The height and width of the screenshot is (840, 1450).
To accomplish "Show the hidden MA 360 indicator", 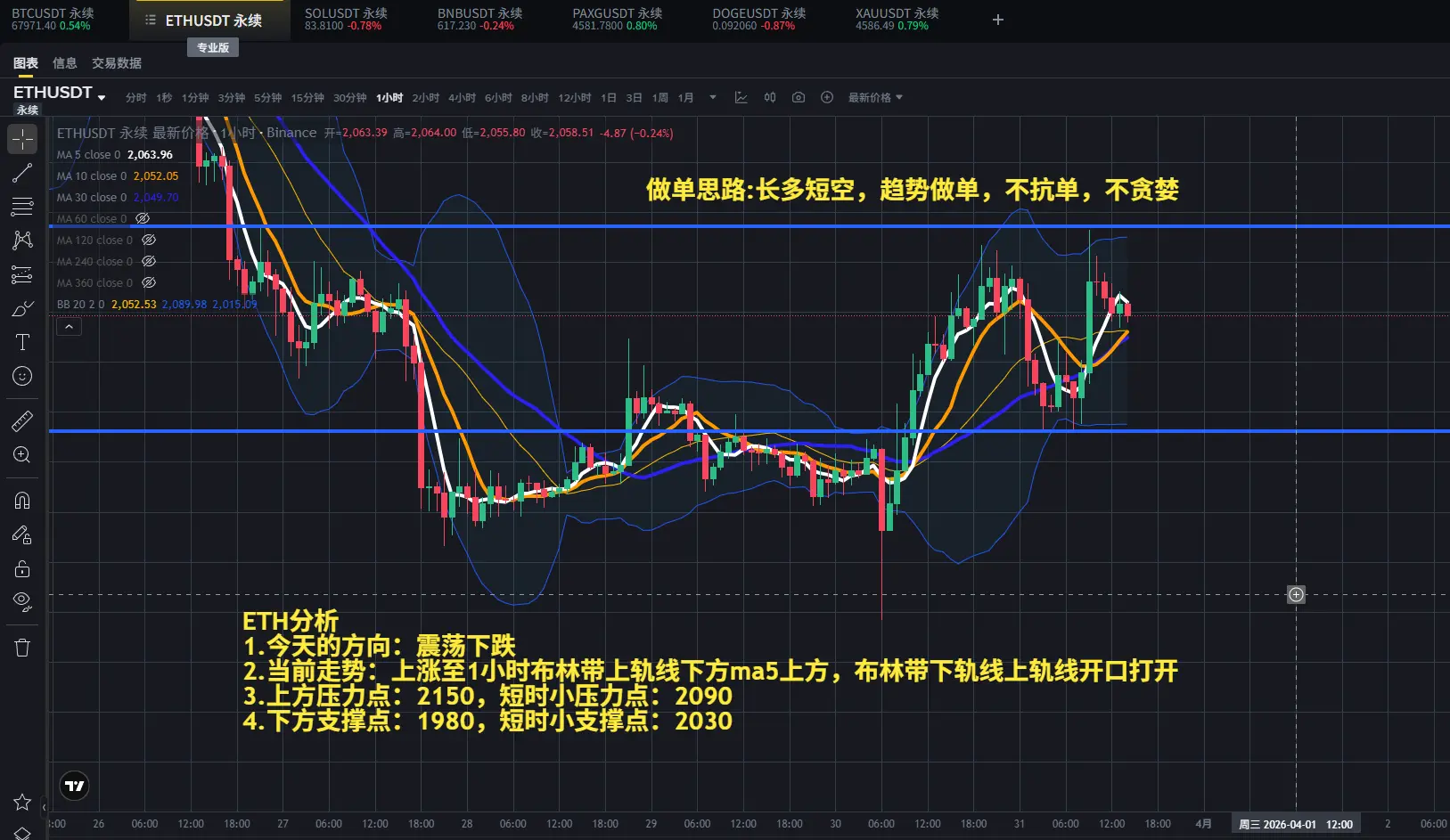I will (149, 282).
